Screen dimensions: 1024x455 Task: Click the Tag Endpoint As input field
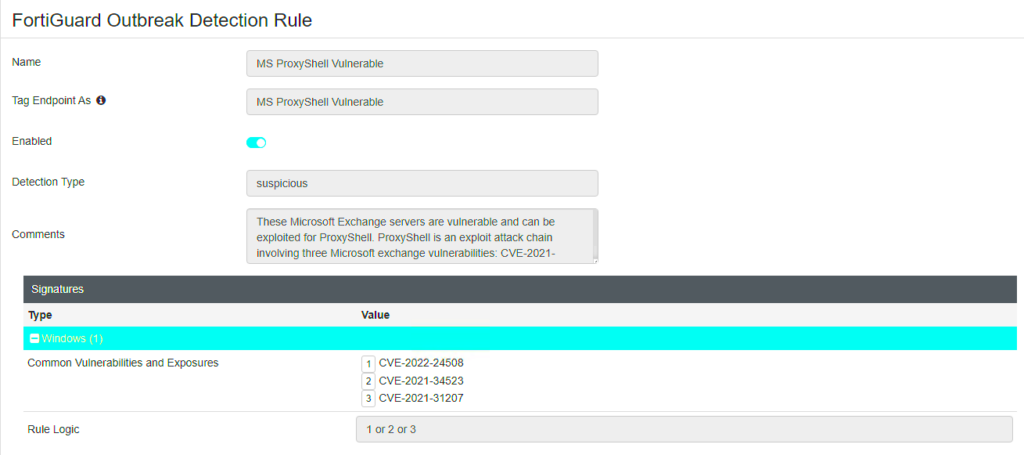[x=421, y=102]
